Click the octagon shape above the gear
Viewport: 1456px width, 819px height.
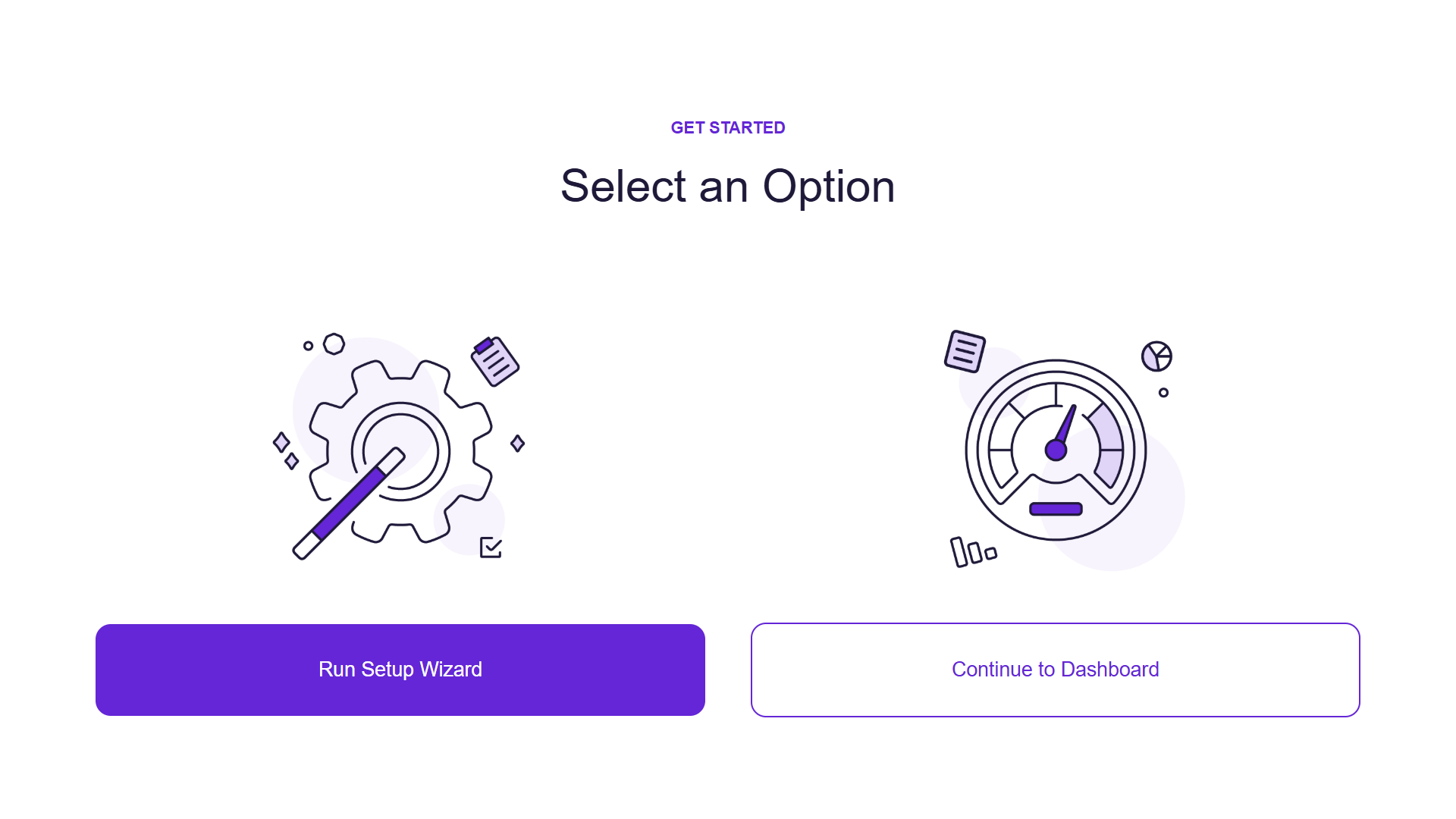(x=334, y=344)
